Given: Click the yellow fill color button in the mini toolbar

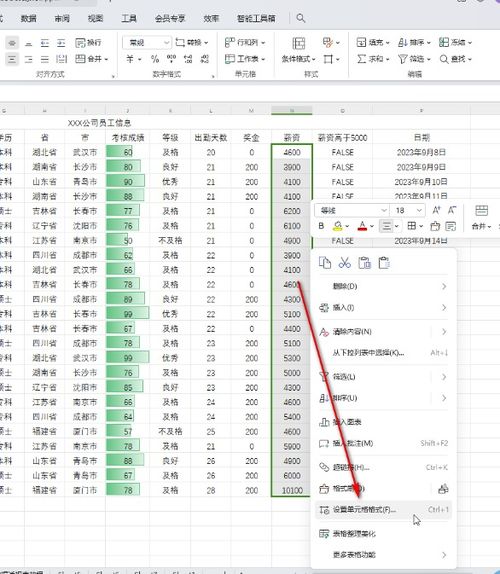Looking at the screenshot, I should pyautogui.click(x=337, y=226).
